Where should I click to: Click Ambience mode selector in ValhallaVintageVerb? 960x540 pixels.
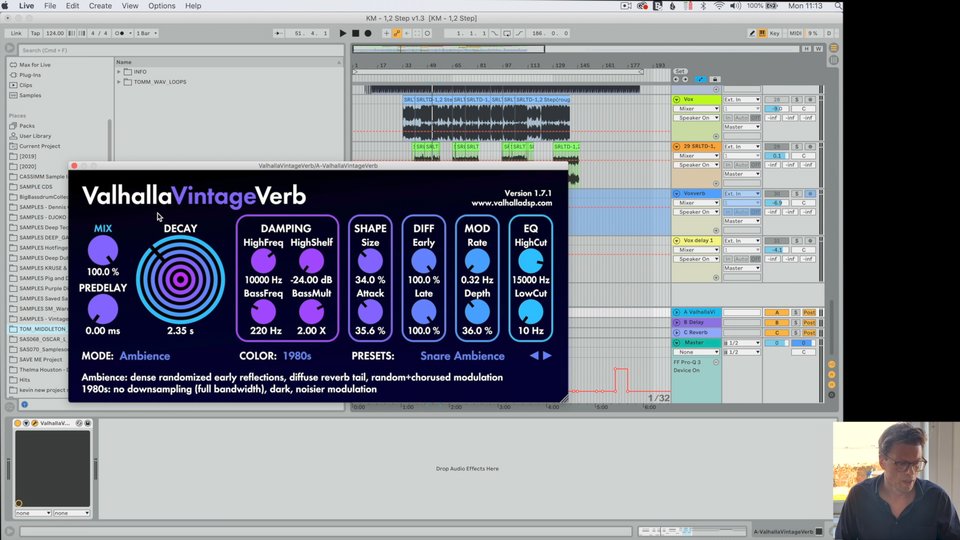pyautogui.click(x=144, y=356)
